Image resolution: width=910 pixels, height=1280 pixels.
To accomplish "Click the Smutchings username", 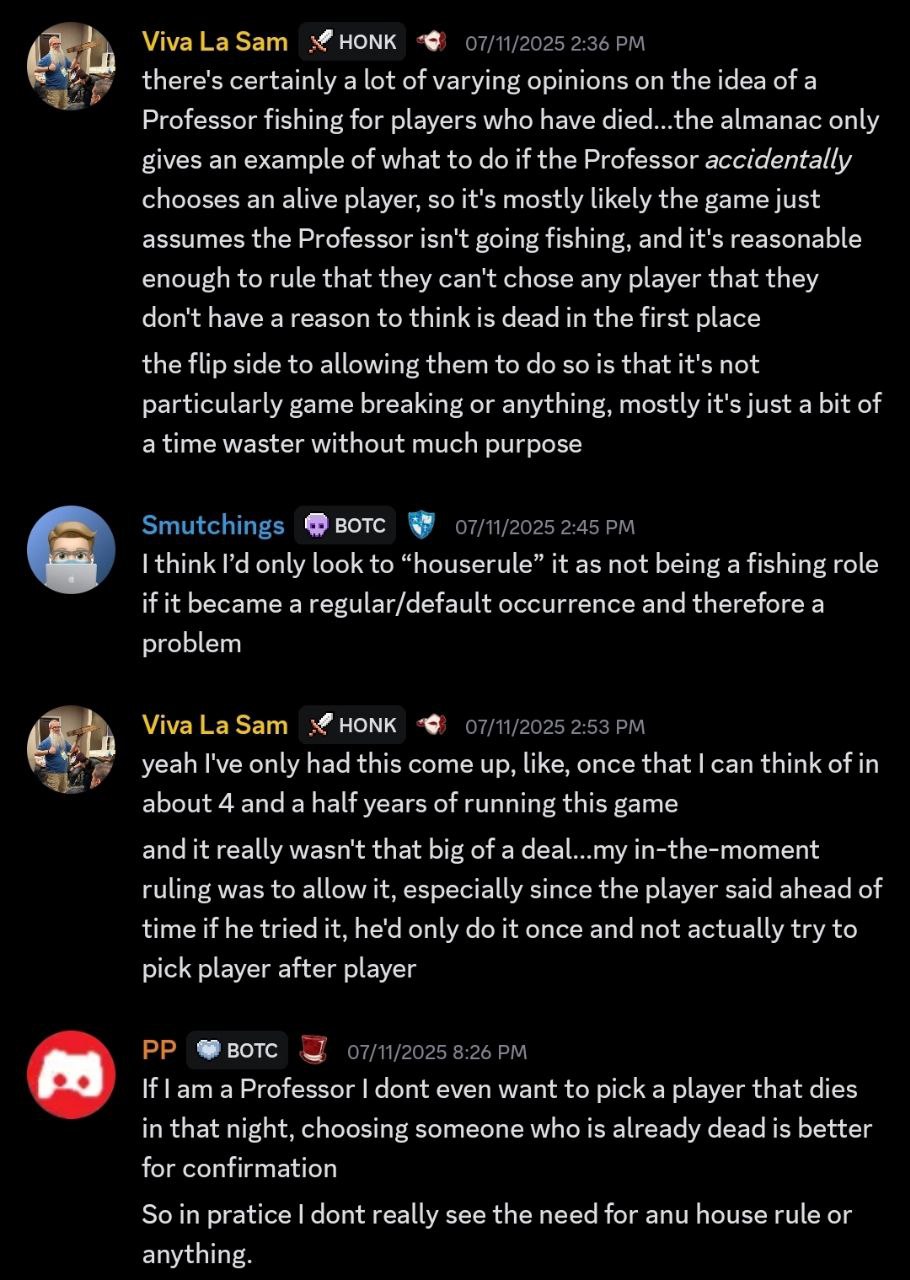I will coord(213,526).
